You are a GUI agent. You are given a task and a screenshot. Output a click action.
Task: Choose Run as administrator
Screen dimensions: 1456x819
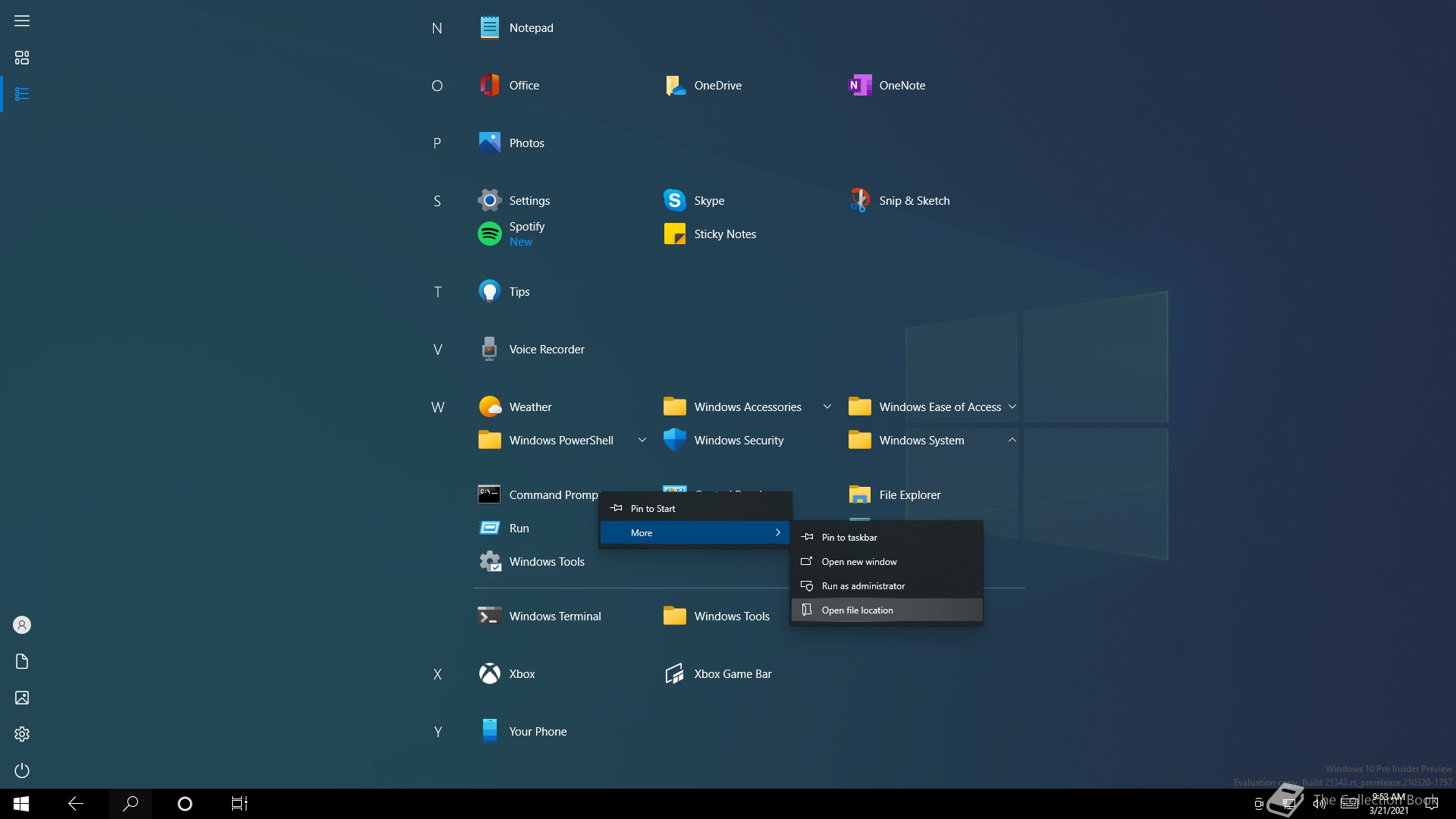tap(886, 586)
